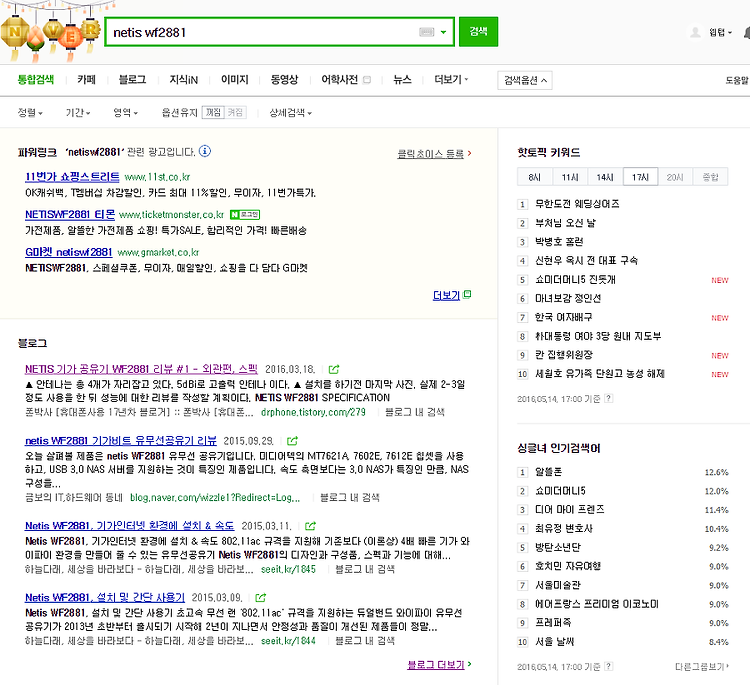Set option retention to 꺼짐

213,112
